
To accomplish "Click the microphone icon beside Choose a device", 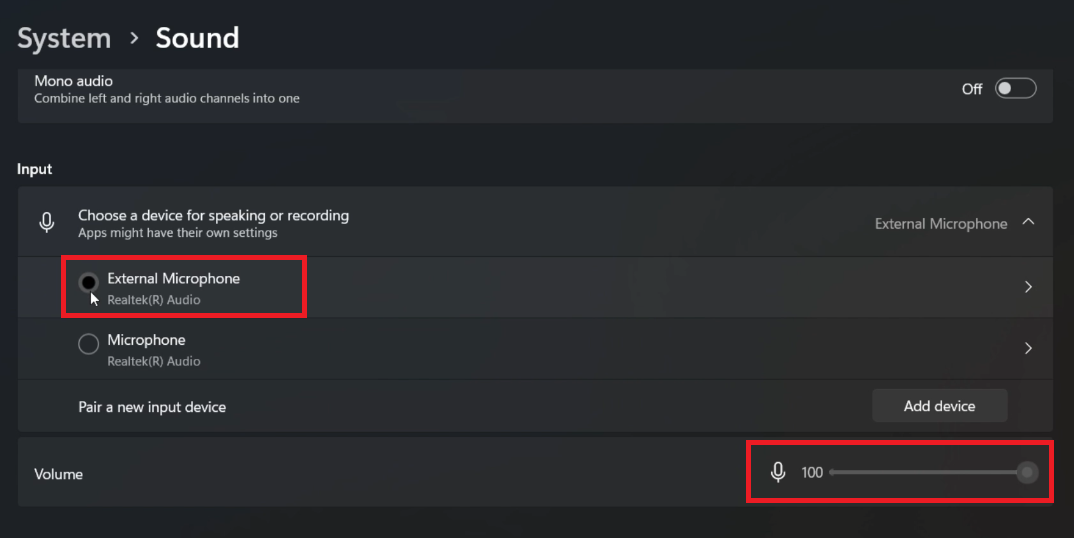I will coord(46,223).
